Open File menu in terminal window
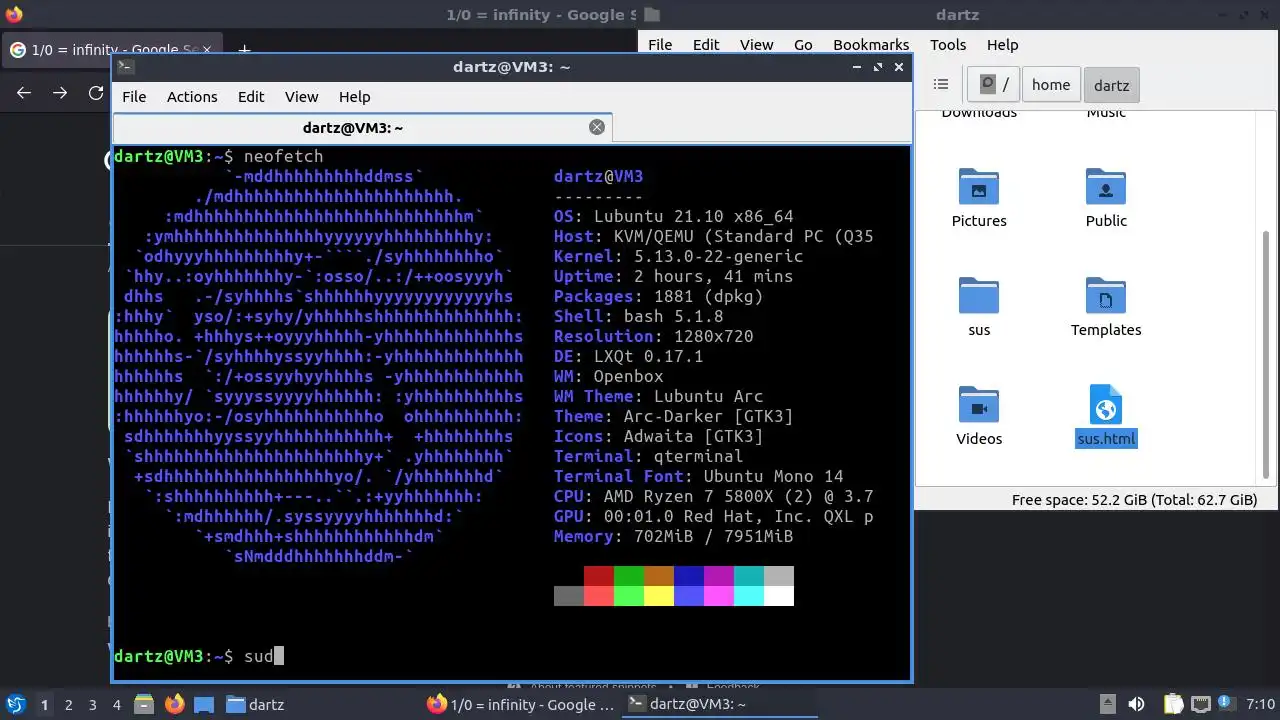1280x720 pixels. coord(134,97)
